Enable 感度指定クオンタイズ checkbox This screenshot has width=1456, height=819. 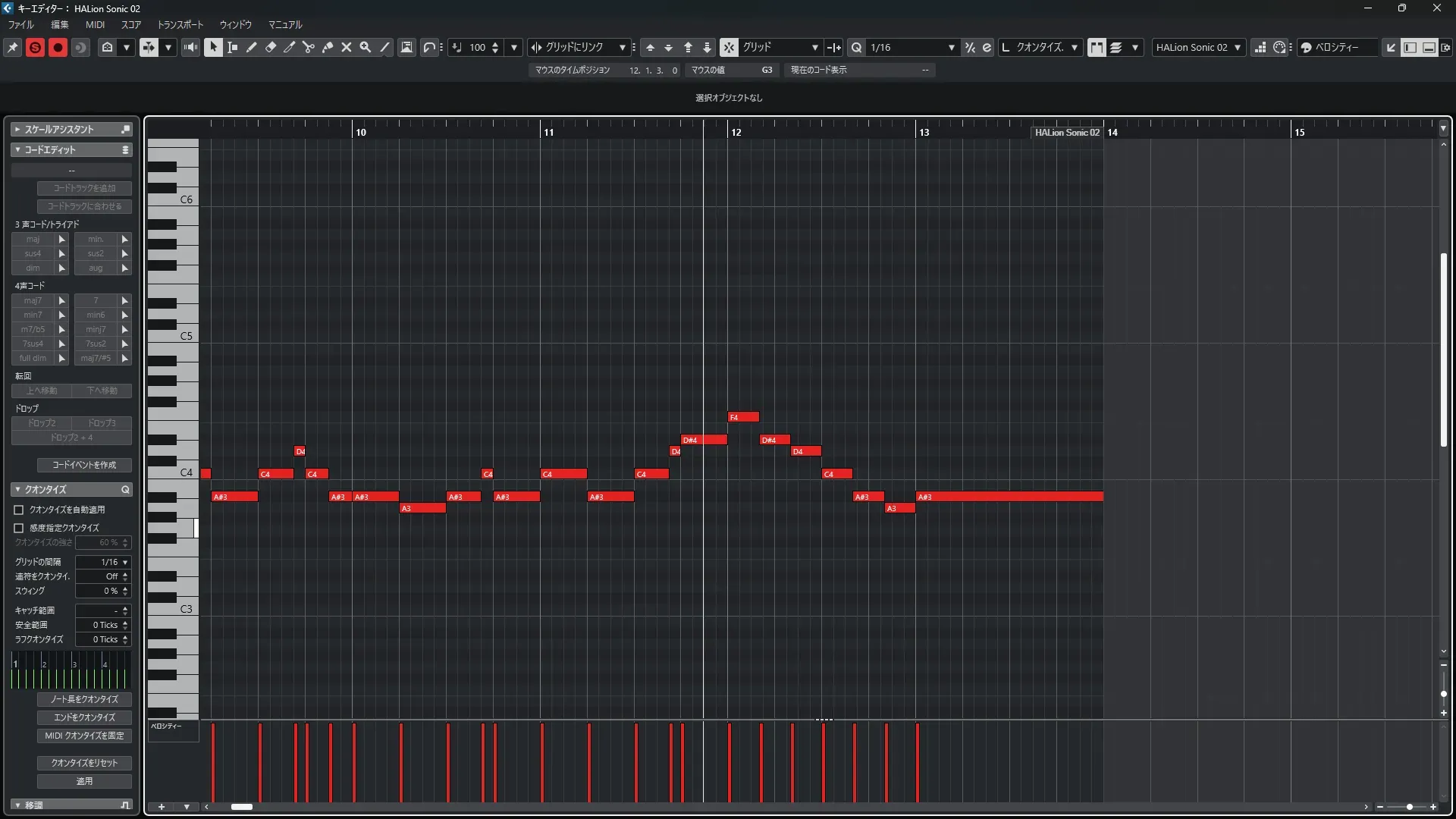point(19,528)
